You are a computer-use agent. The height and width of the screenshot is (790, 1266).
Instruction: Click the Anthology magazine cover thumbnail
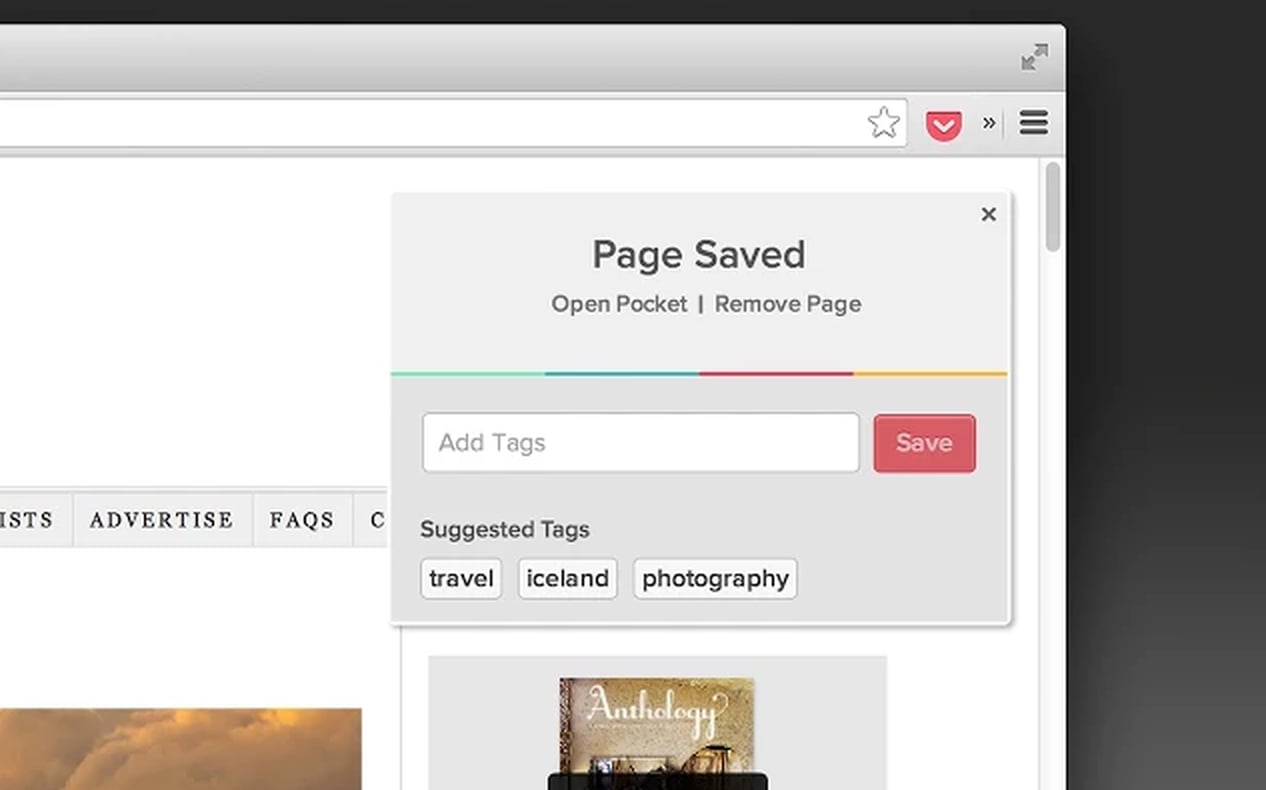(x=657, y=730)
